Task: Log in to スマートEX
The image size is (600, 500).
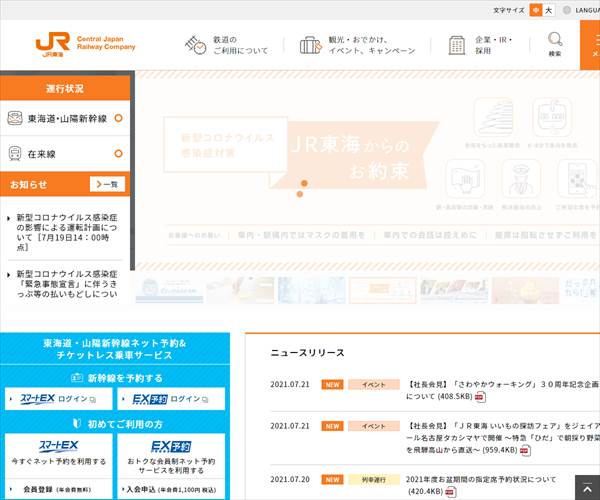Action: pyautogui.click(x=59, y=399)
